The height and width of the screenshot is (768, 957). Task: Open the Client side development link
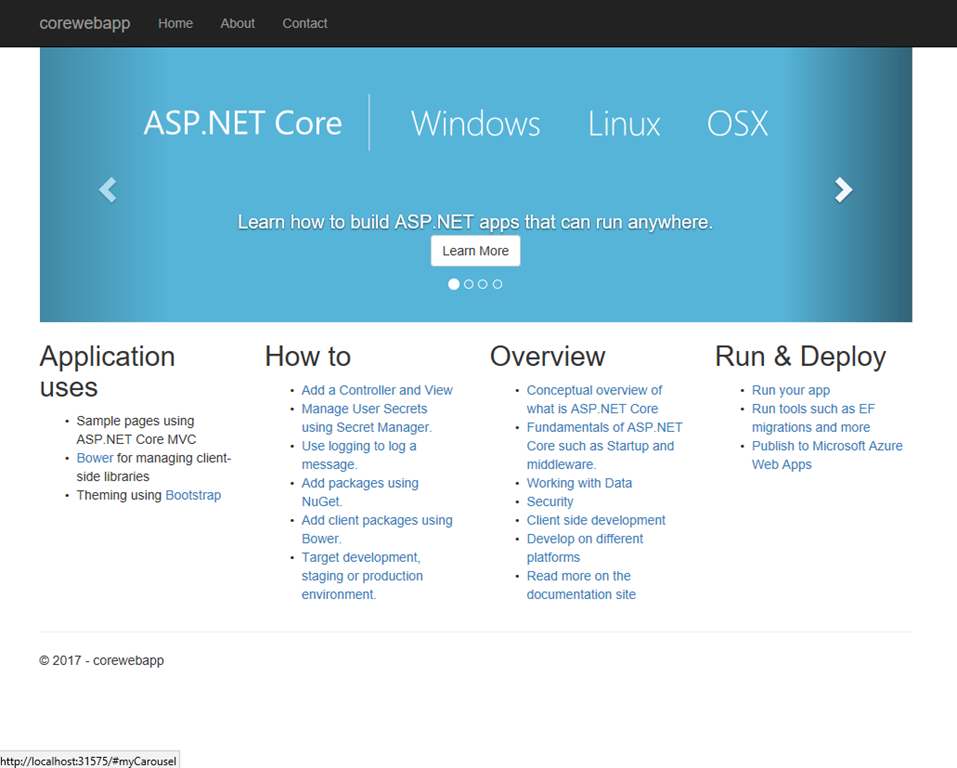pos(596,520)
